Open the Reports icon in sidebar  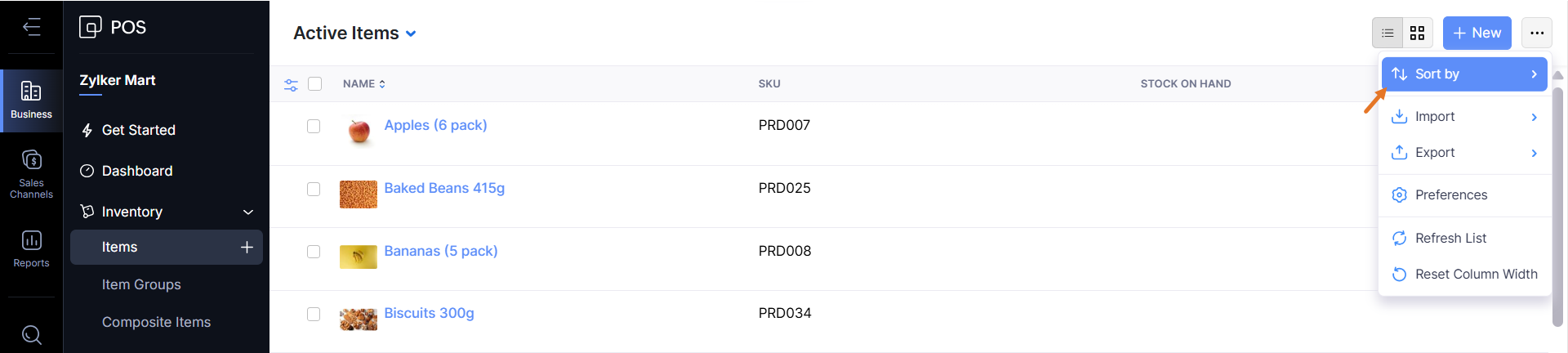pos(31,248)
